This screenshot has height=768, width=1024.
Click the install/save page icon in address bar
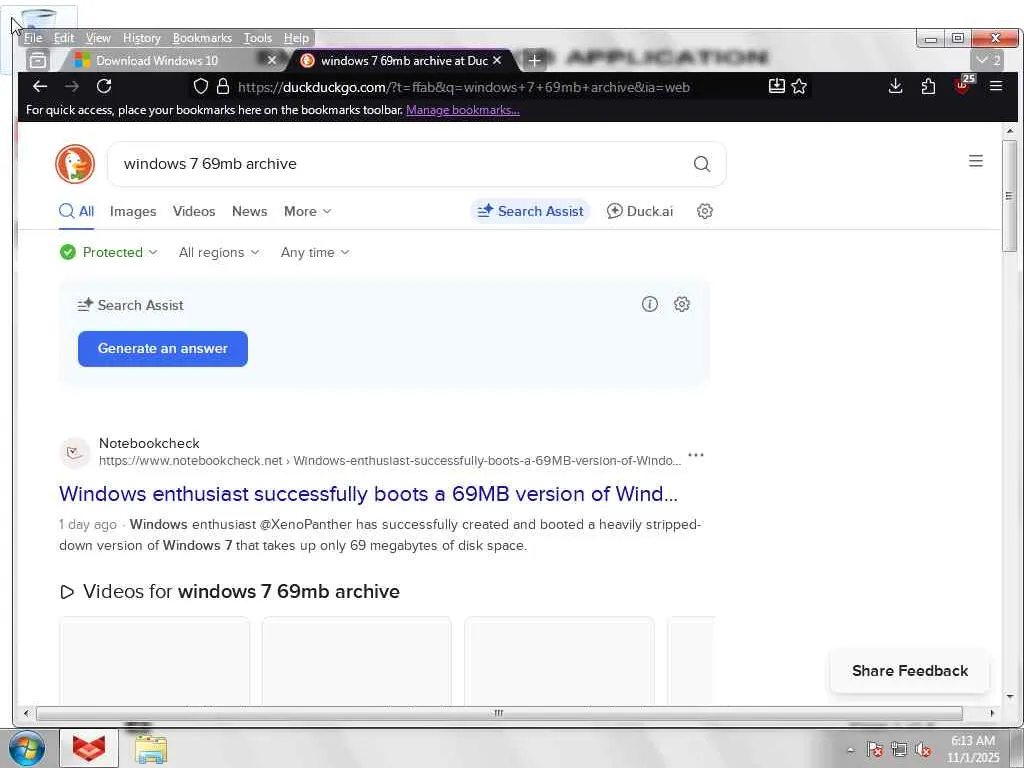click(x=776, y=86)
